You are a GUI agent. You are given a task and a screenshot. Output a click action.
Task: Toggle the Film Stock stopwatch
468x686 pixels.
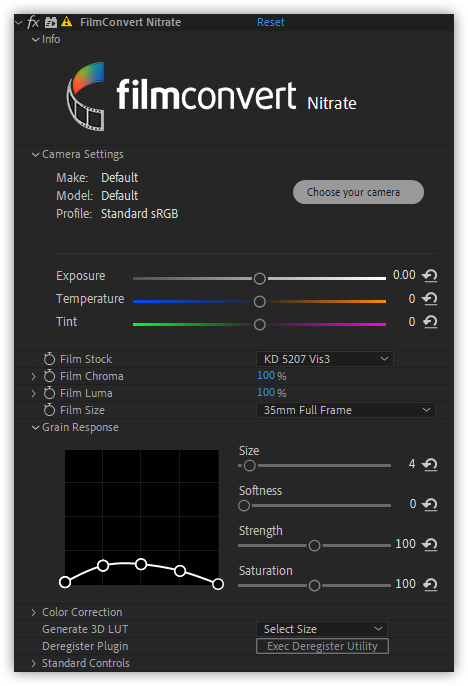49,359
